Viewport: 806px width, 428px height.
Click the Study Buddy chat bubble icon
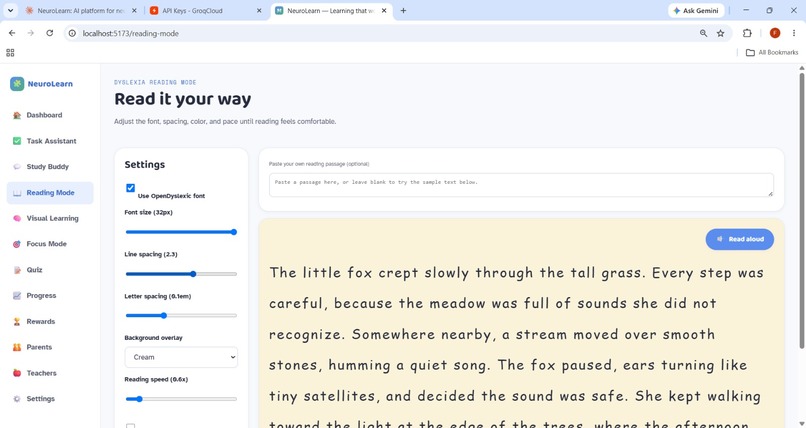[17, 166]
